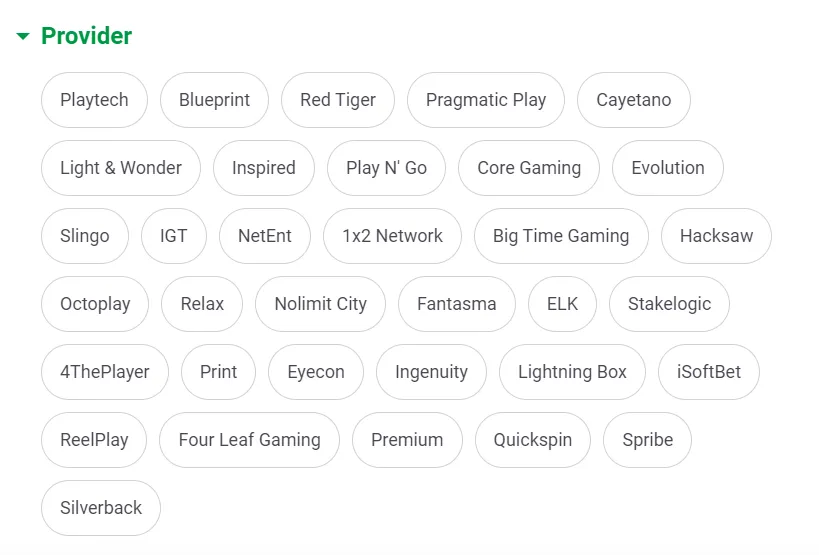This screenshot has height=555, width=819.
Task: Filter by Evolution provider
Action: pos(668,168)
